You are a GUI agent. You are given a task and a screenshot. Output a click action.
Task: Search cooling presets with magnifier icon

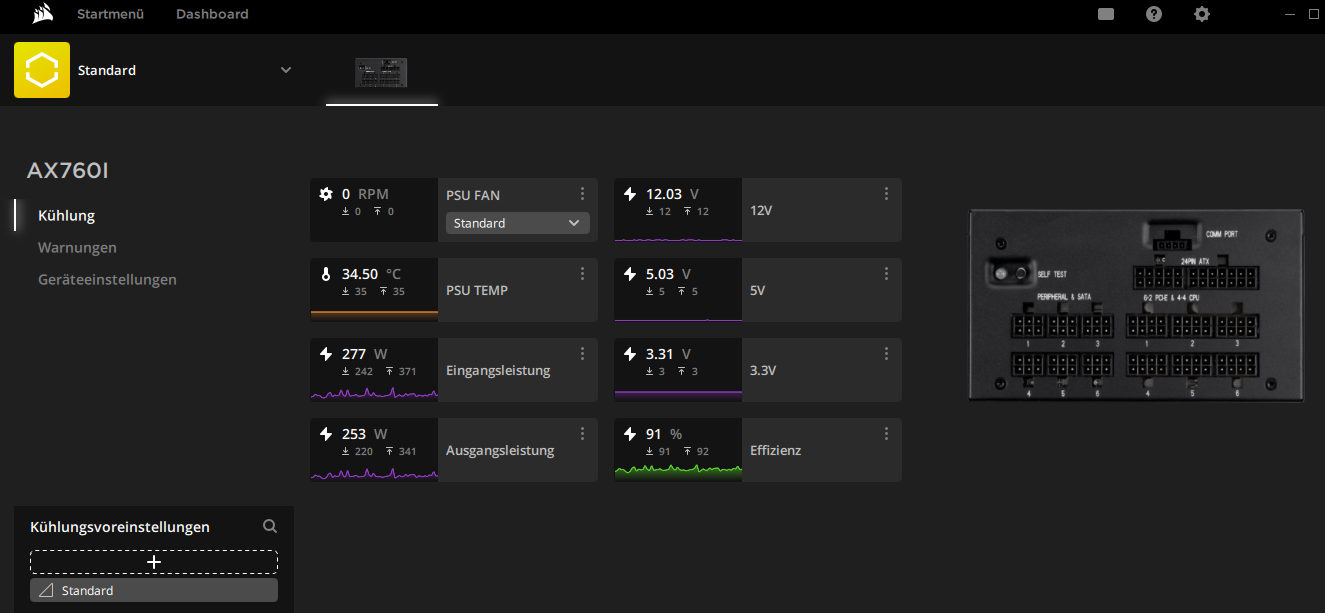click(x=269, y=526)
